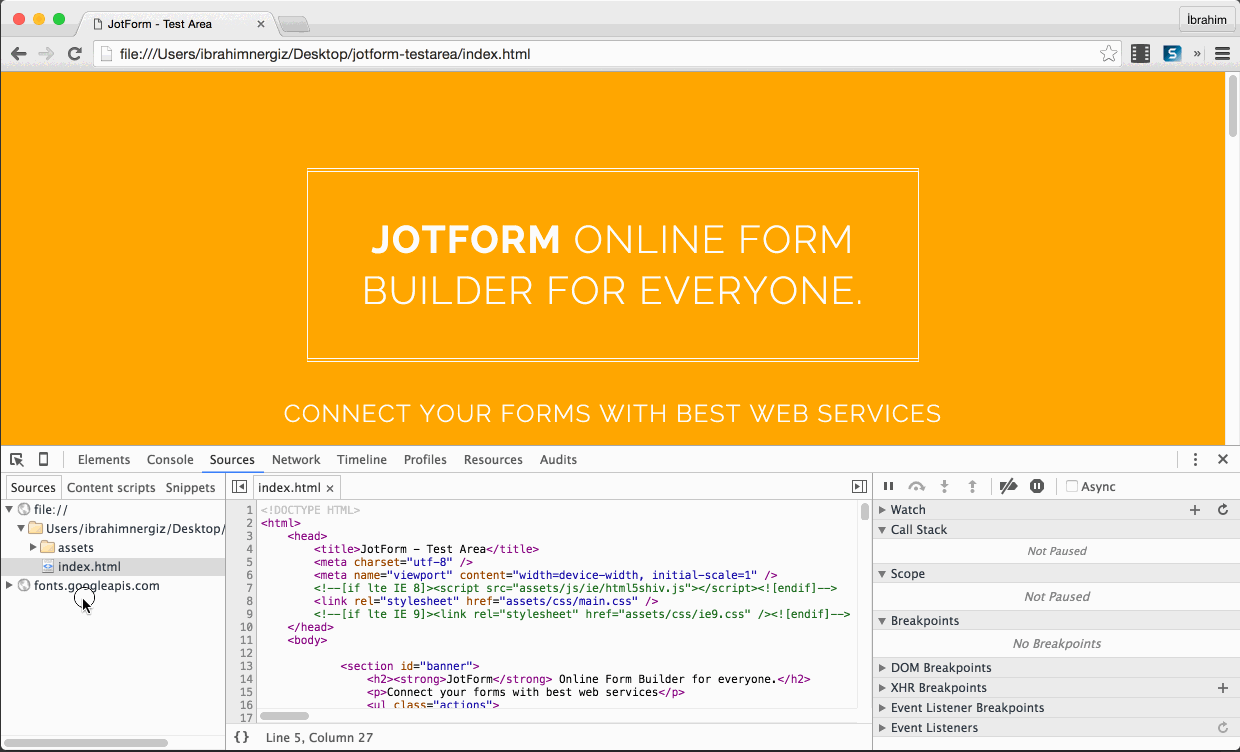Click step over function call
This screenshot has width=1240, height=752.
pyautogui.click(x=916, y=487)
